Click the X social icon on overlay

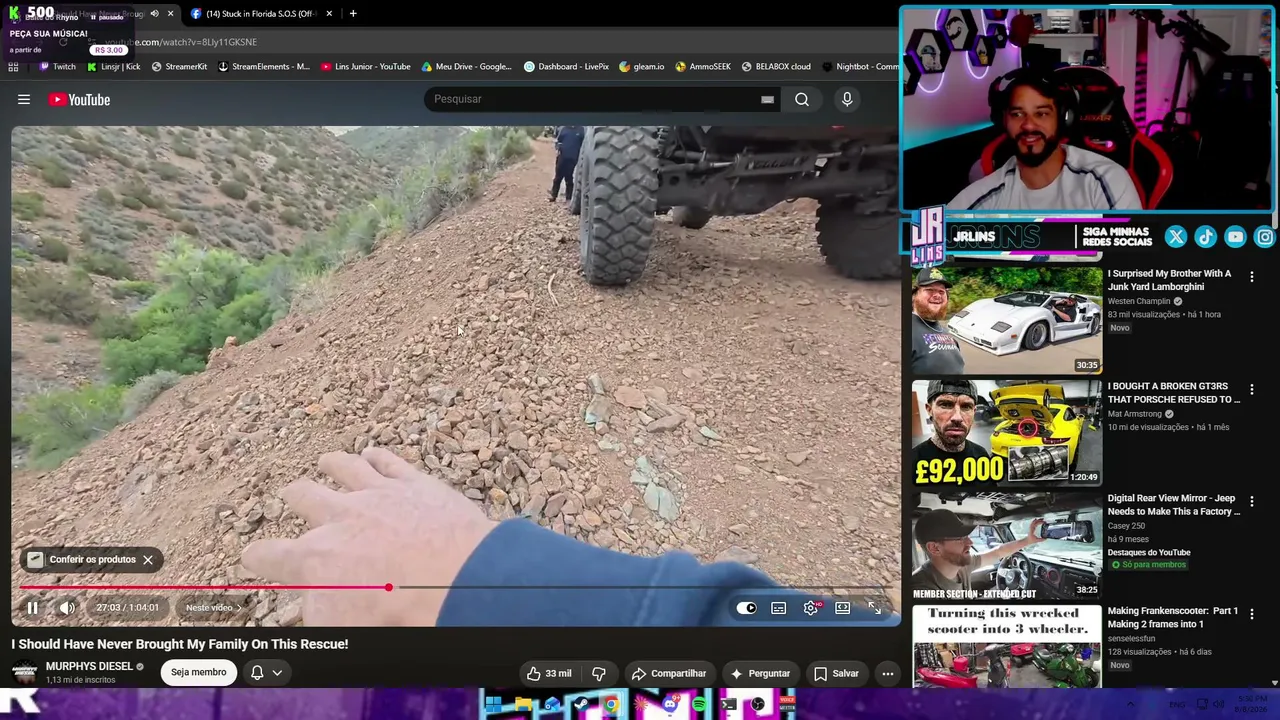(1175, 237)
